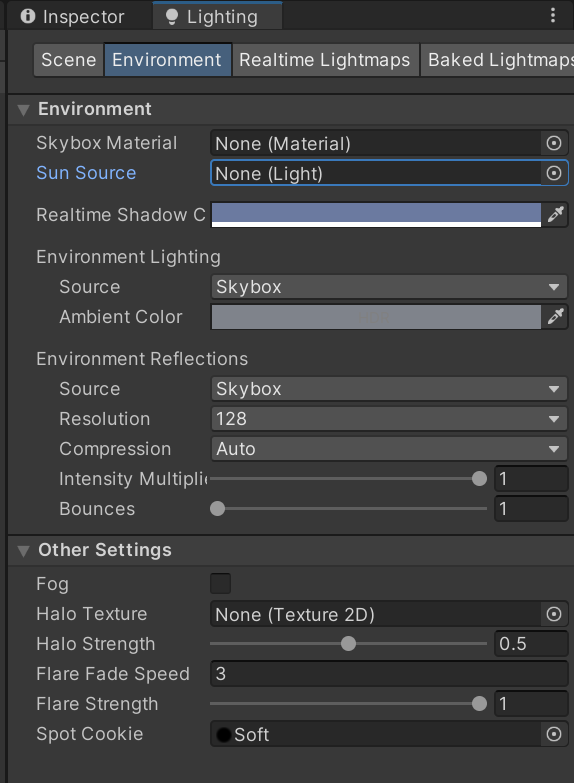Enable the Fog checkbox
Image resolution: width=574 pixels, height=783 pixels.
tap(220, 583)
